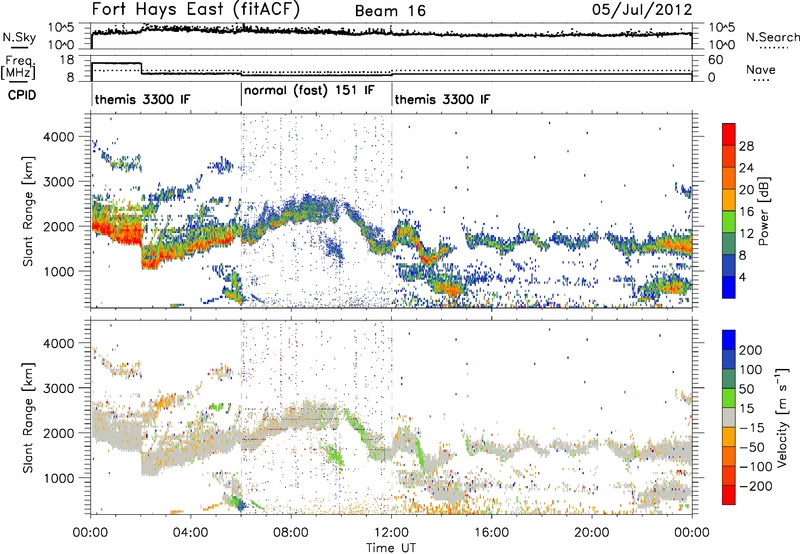Click the '3000' tick of the velocity panel
Screen dimensions: 800x554
coord(59,388)
